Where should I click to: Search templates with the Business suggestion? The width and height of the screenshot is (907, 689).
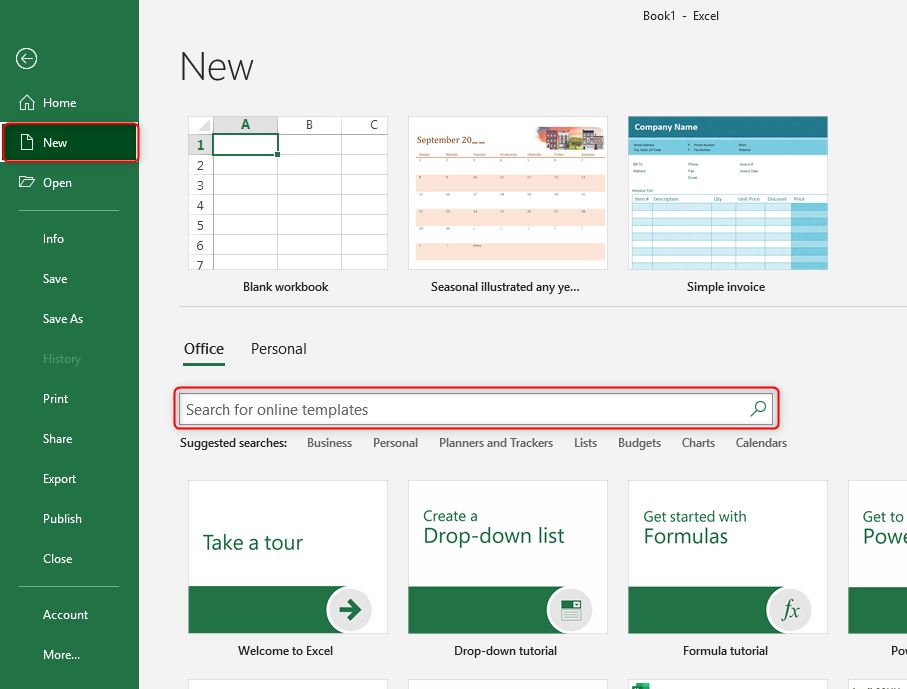(x=329, y=442)
